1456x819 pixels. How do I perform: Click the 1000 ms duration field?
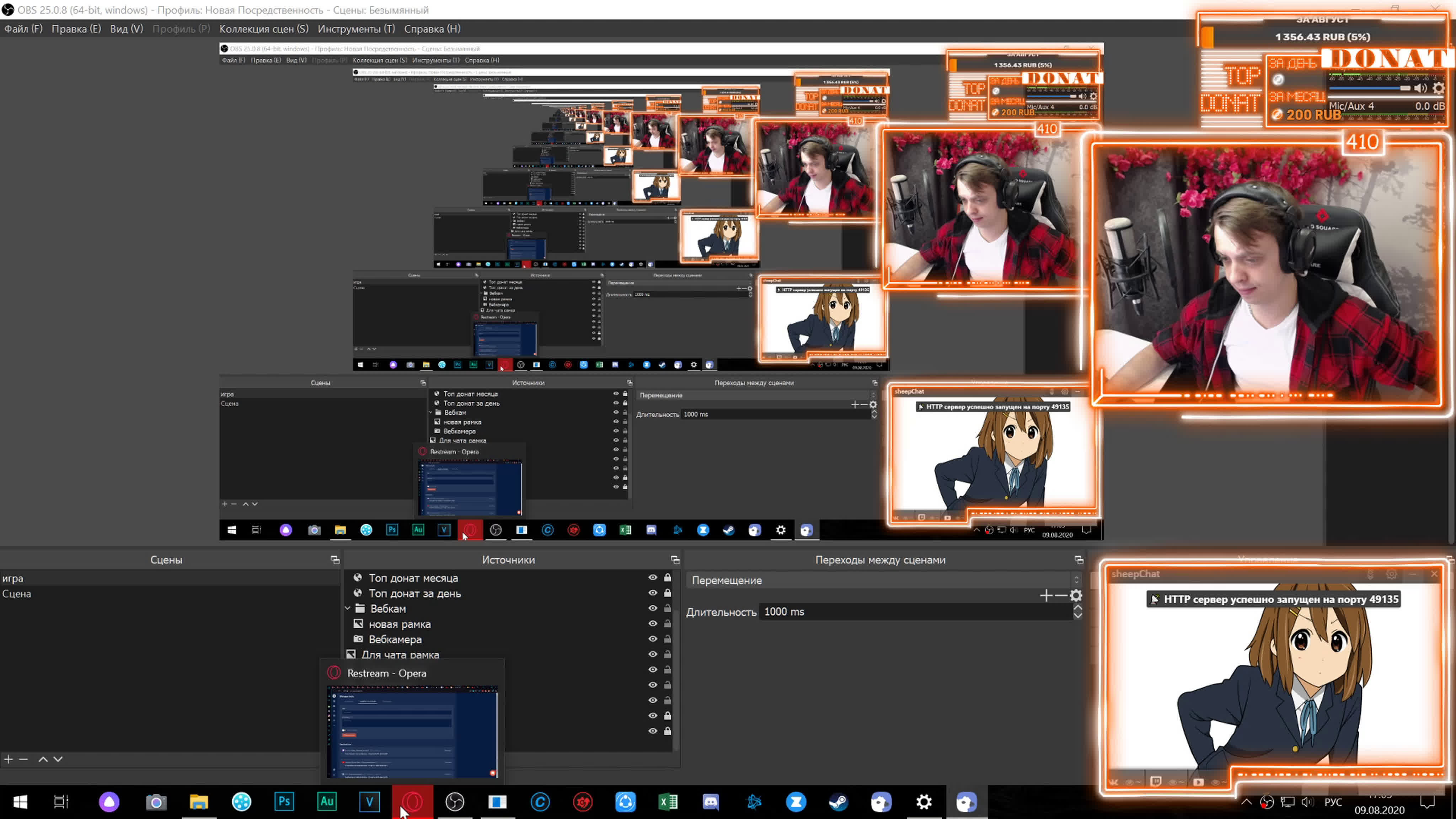coord(916,611)
